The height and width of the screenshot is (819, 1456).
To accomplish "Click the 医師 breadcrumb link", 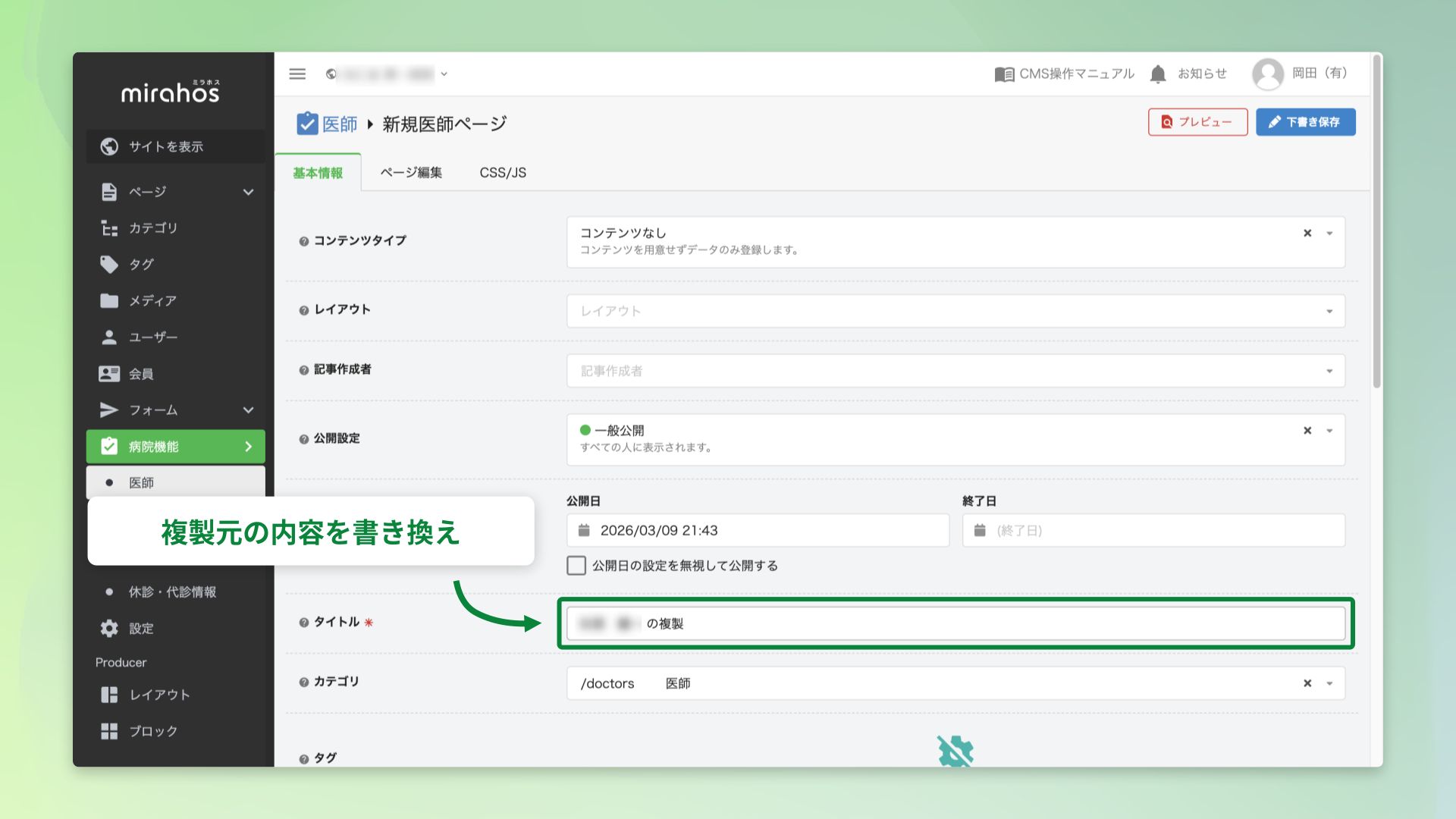I will tap(340, 124).
